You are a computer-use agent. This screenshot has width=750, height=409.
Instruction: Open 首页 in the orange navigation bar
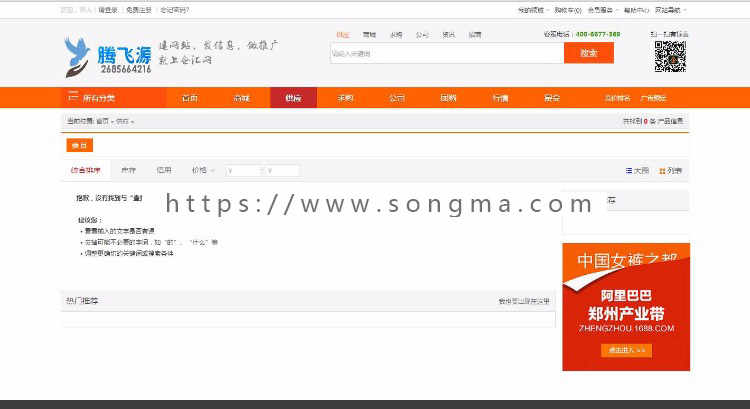(190, 98)
